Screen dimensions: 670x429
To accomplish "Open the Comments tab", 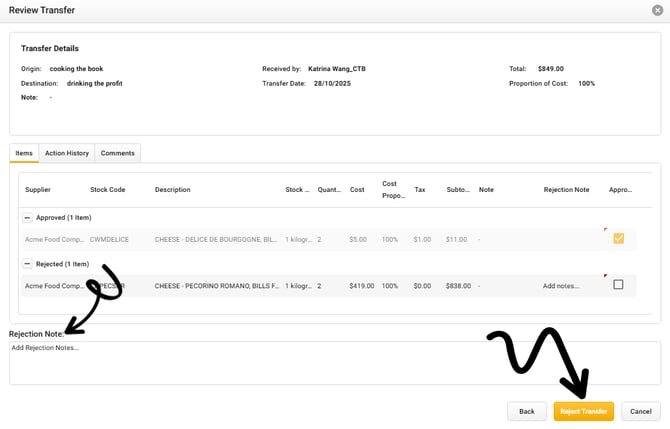I will point(118,153).
